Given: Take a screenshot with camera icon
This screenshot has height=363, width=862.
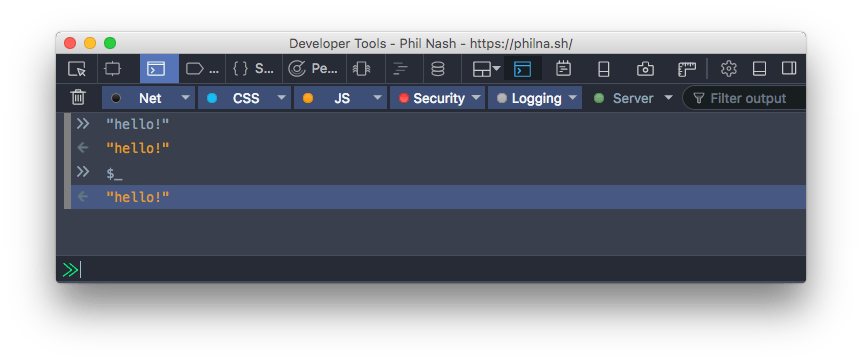Looking at the screenshot, I should pyautogui.click(x=645, y=69).
